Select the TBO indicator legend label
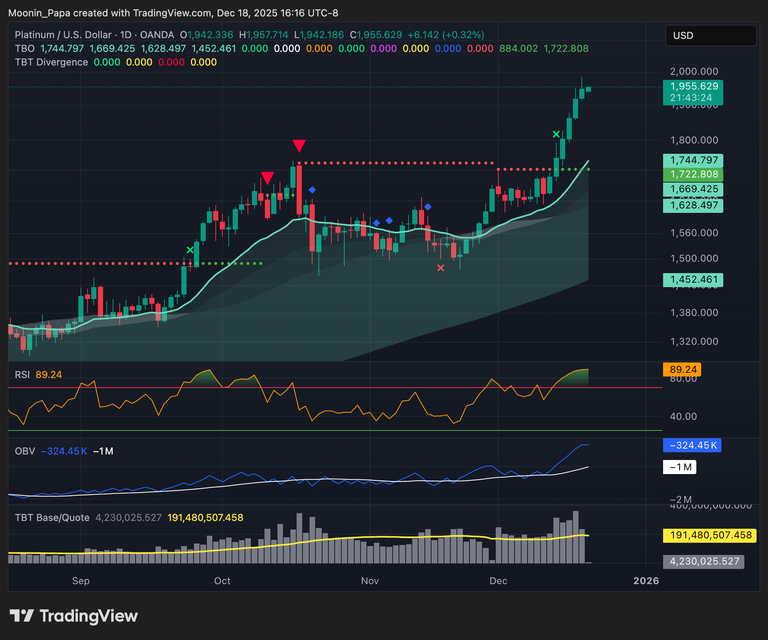 [25, 48]
